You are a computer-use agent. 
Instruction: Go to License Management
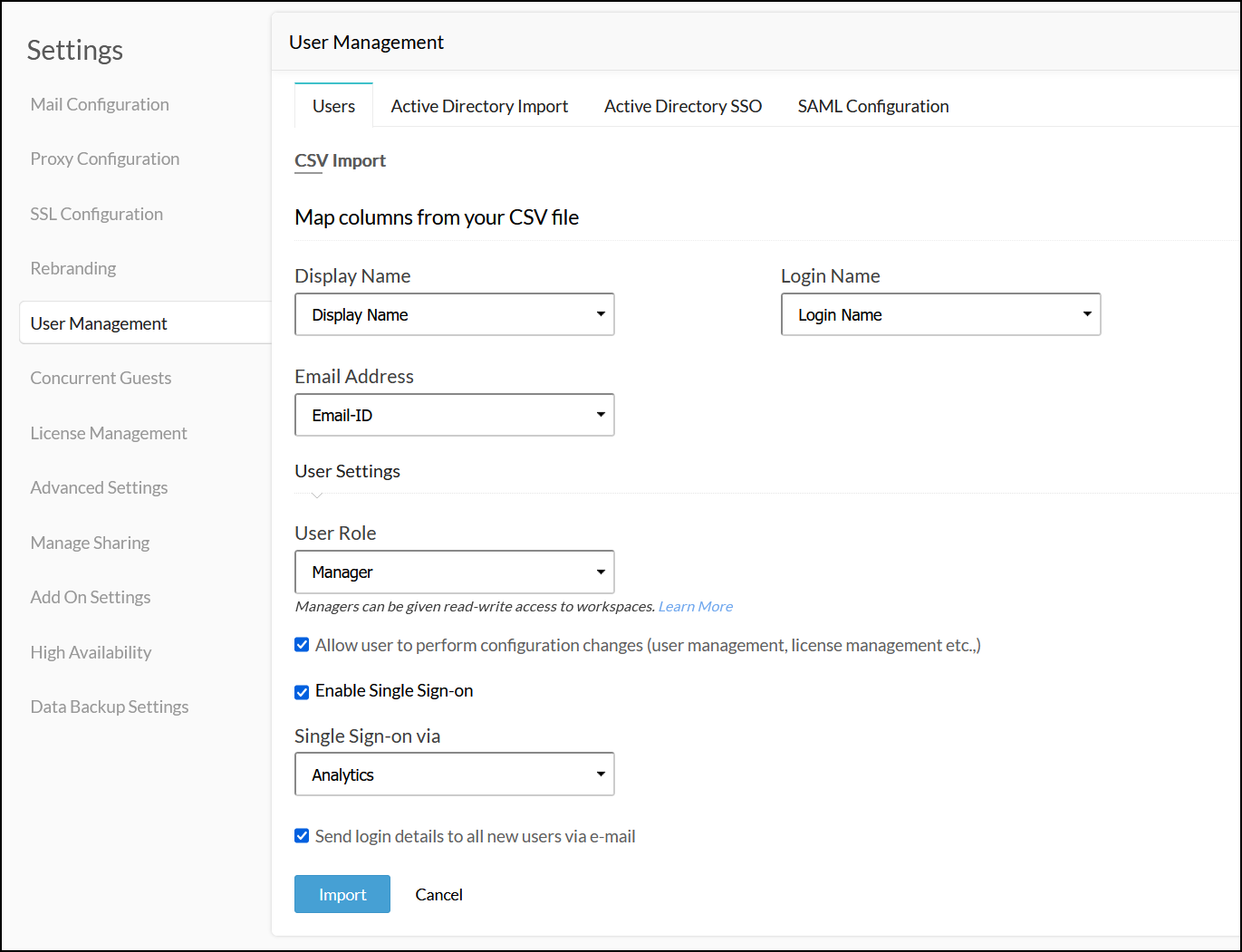click(x=109, y=433)
